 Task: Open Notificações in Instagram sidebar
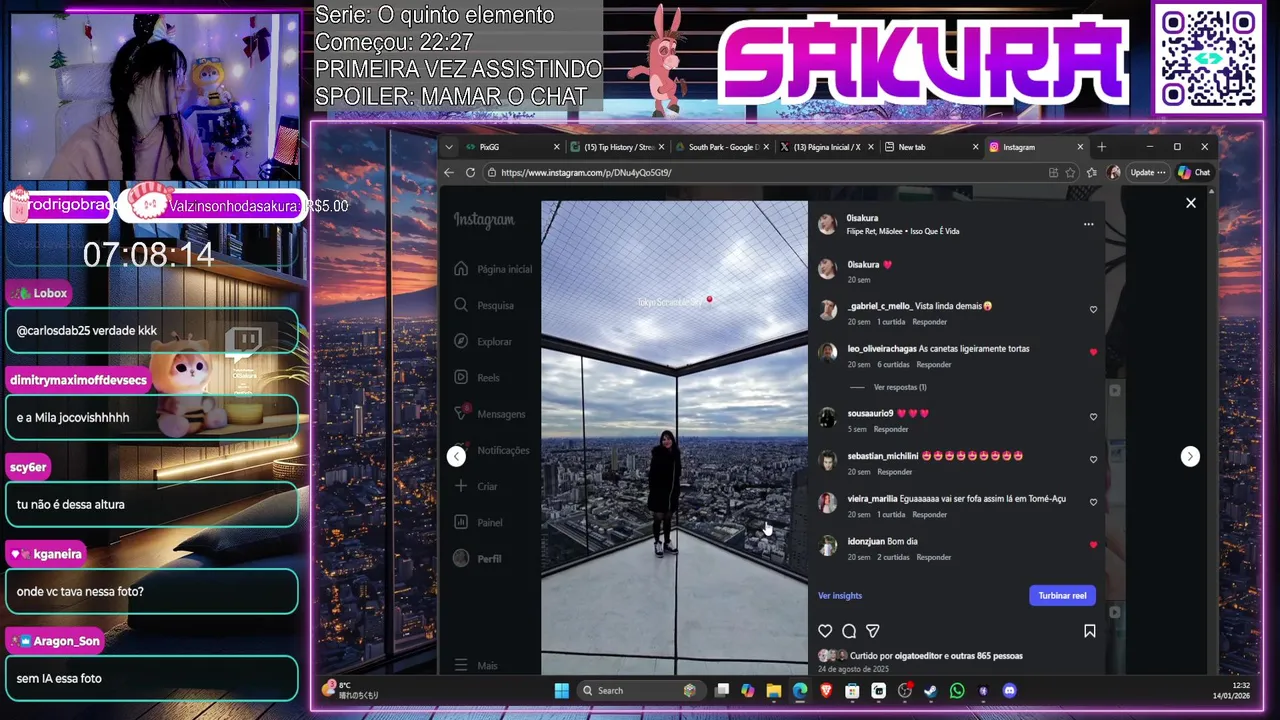click(x=492, y=450)
